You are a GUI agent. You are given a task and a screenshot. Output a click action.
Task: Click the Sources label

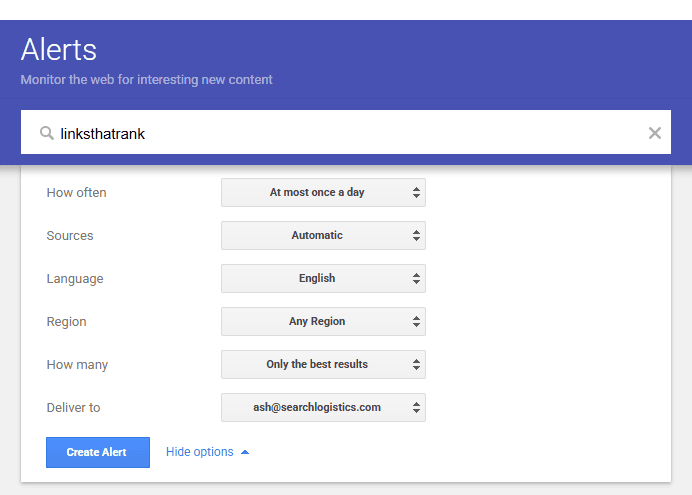coord(70,236)
